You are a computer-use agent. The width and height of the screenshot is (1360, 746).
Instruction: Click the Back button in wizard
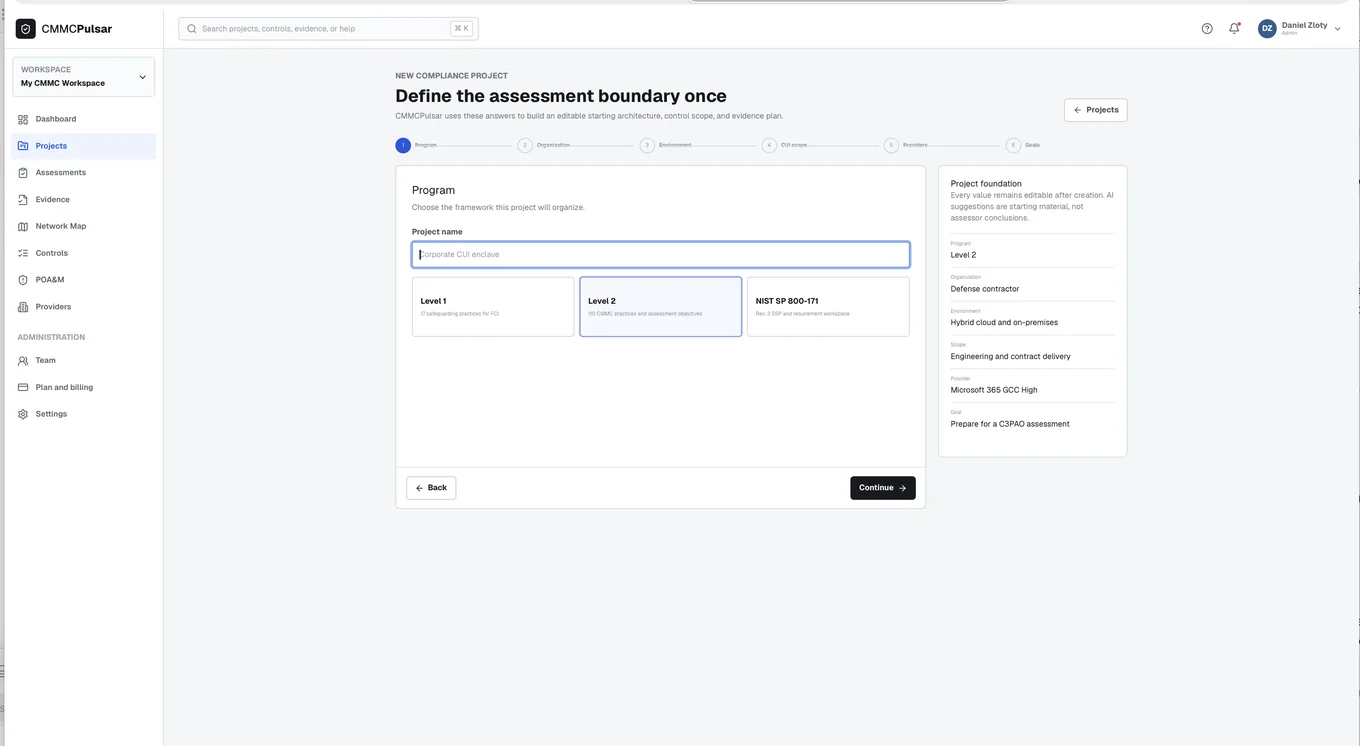pos(431,488)
